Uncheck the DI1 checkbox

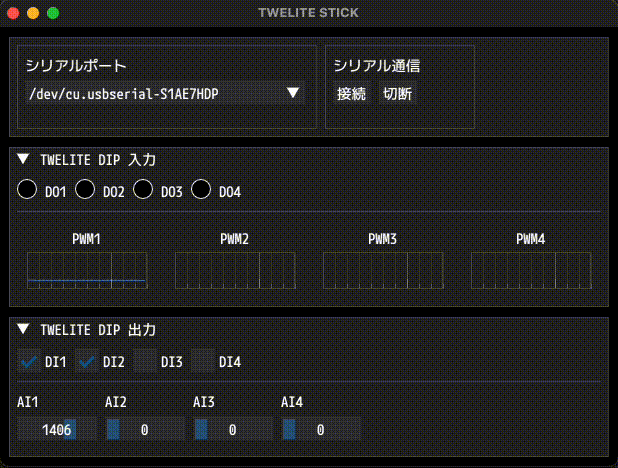(29, 361)
